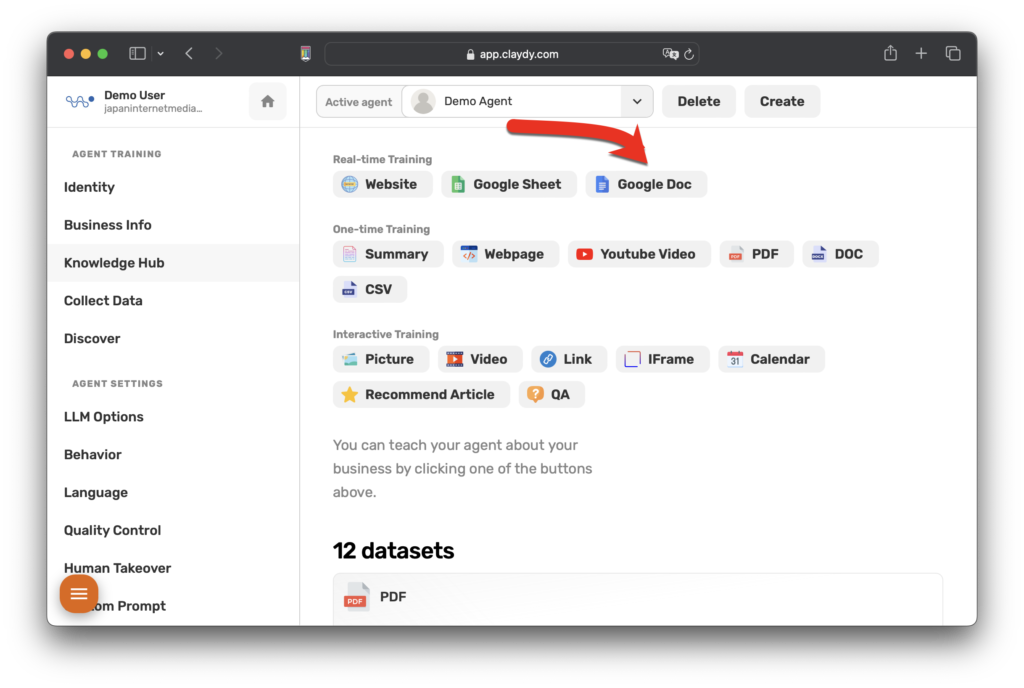Open the QA training option

(x=551, y=394)
